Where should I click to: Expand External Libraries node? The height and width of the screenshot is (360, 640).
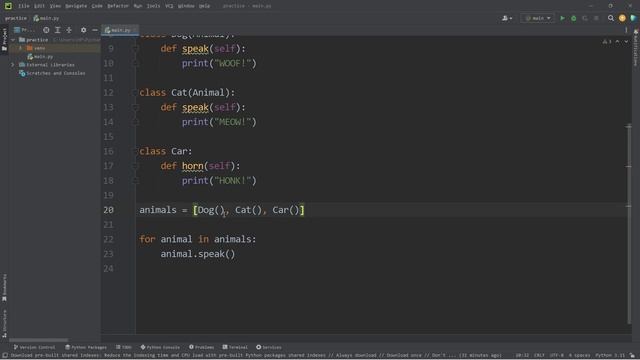pos(13,64)
